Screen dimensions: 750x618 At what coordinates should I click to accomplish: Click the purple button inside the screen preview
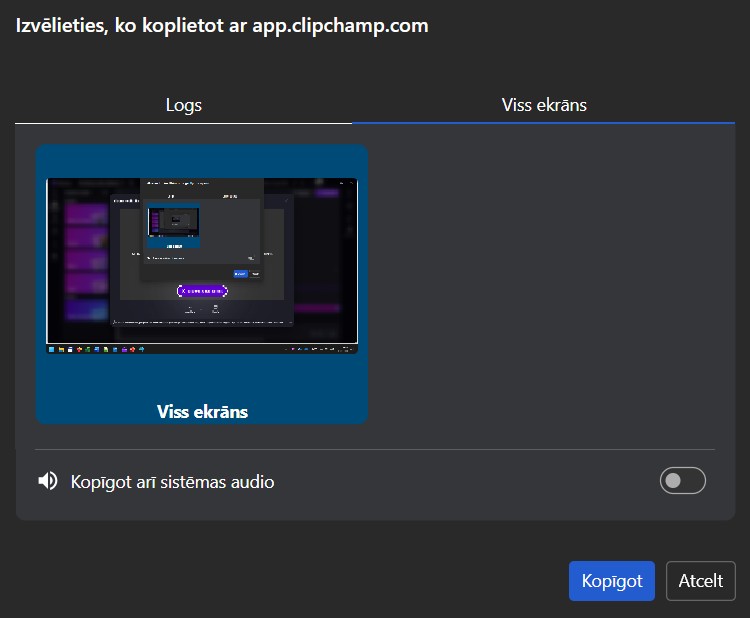(x=202, y=291)
